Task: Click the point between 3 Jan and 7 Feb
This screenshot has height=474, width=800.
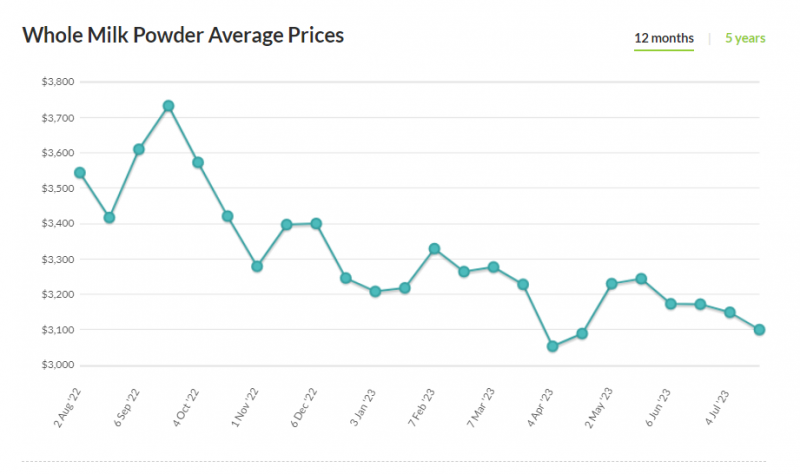Action: [x=405, y=288]
